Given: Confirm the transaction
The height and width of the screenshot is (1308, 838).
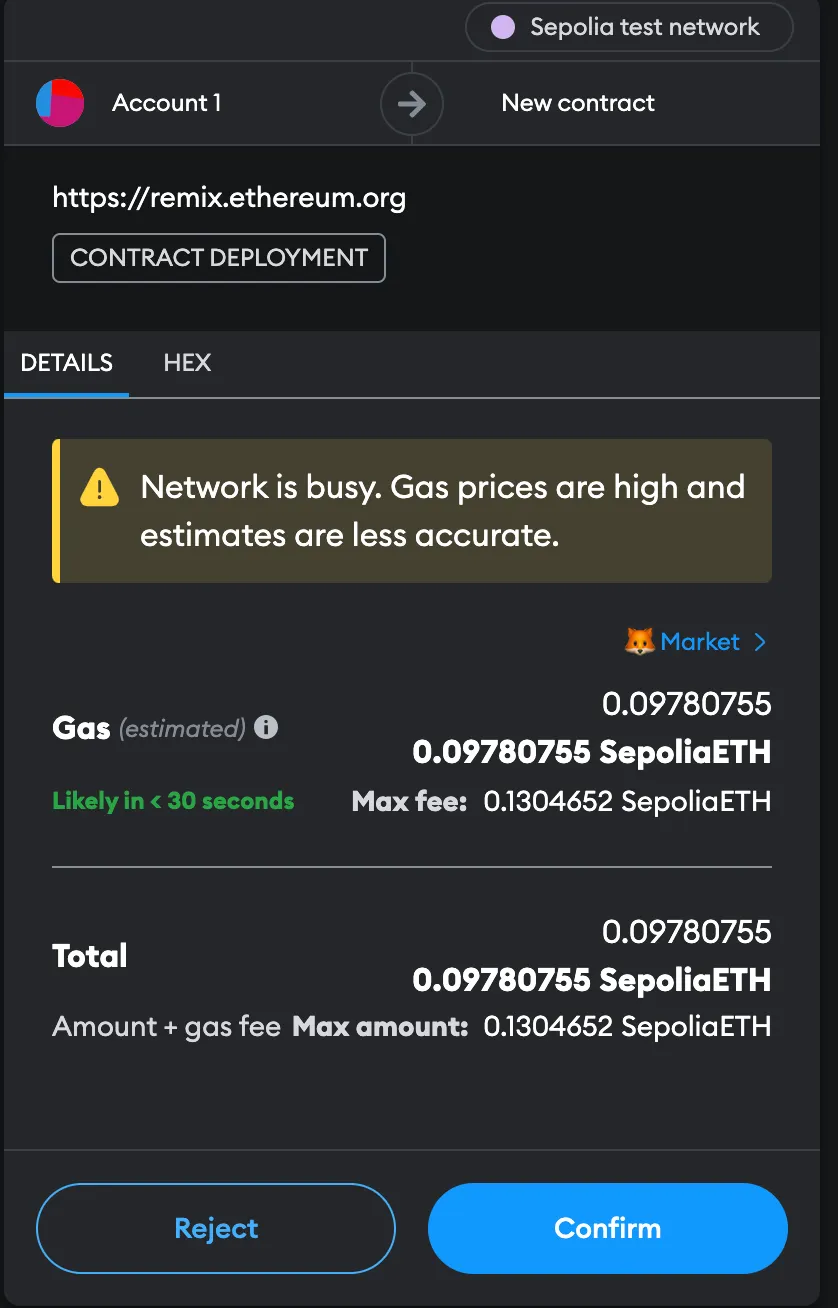Looking at the screenshot, I should click(608, 1228).
